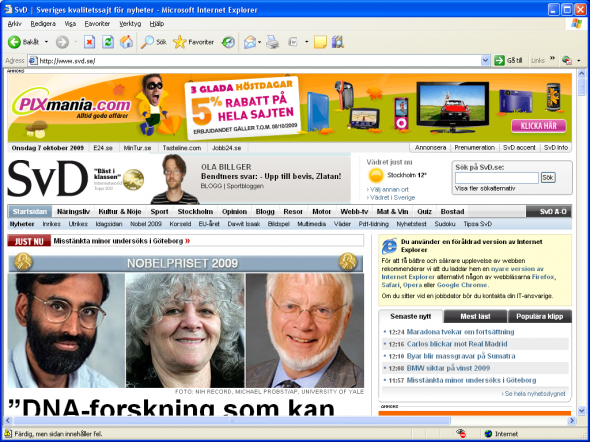Click the KLICKA HÄR banner button

[538, 126]
